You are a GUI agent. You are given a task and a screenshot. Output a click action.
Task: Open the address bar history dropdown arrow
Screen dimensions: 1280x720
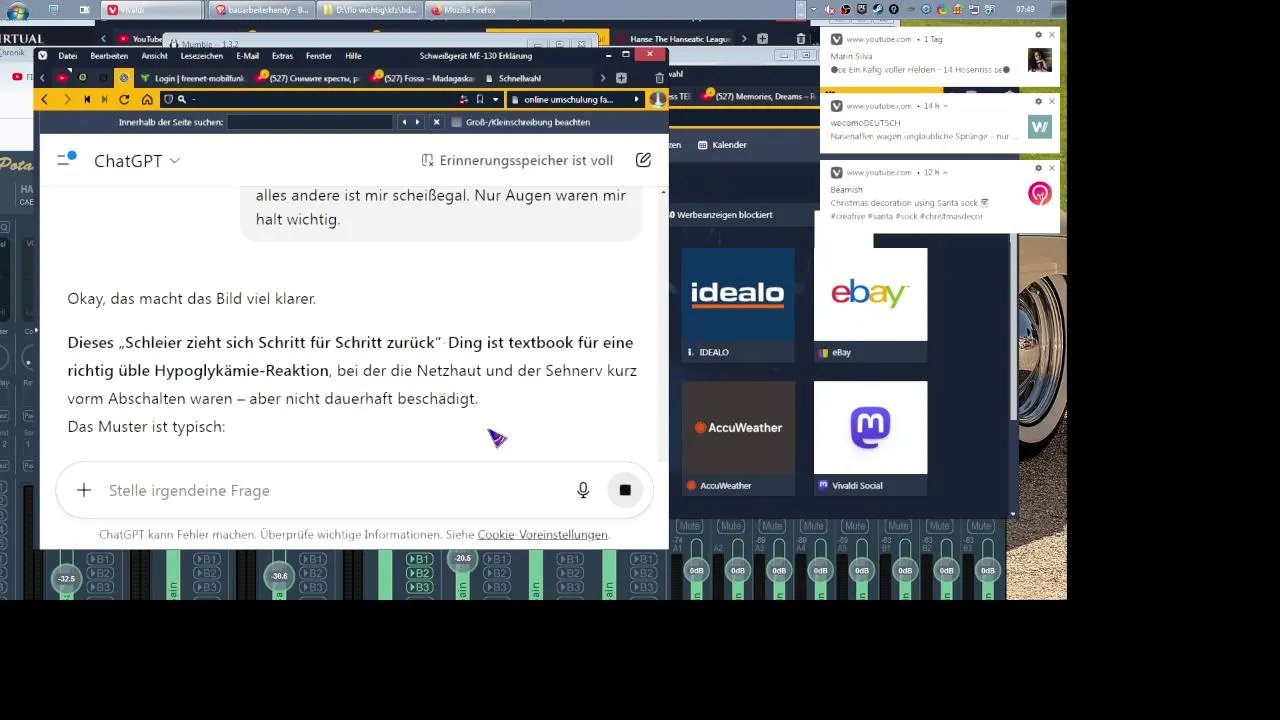point(495,100)
